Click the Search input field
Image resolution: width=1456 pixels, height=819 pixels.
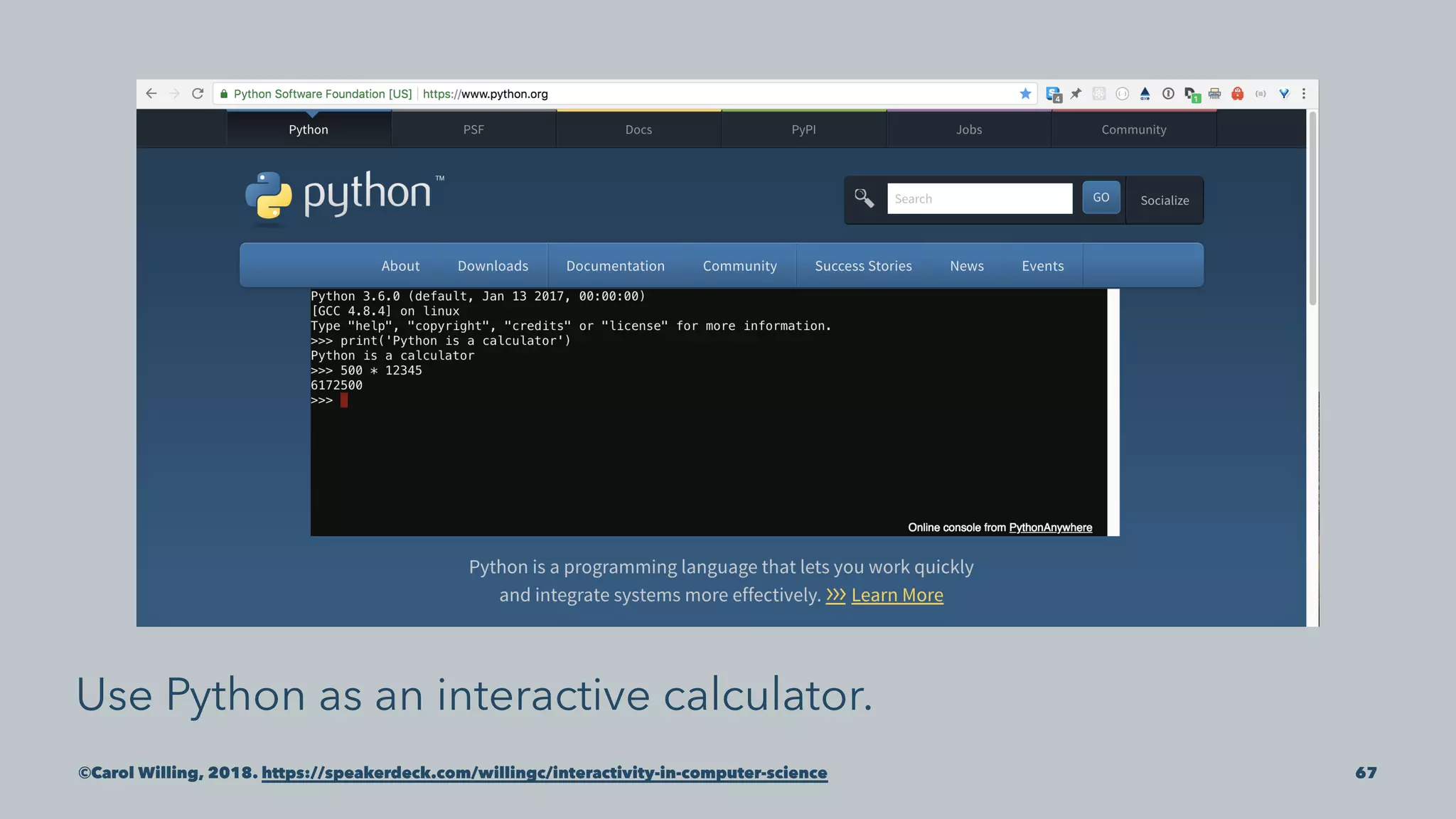coord(980,198)
